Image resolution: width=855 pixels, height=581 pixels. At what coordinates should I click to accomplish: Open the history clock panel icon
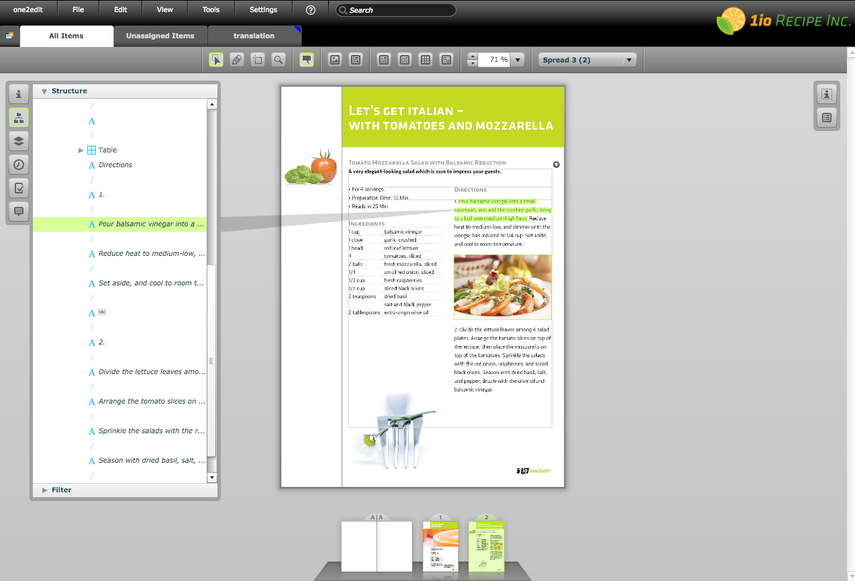click(19, 165)
